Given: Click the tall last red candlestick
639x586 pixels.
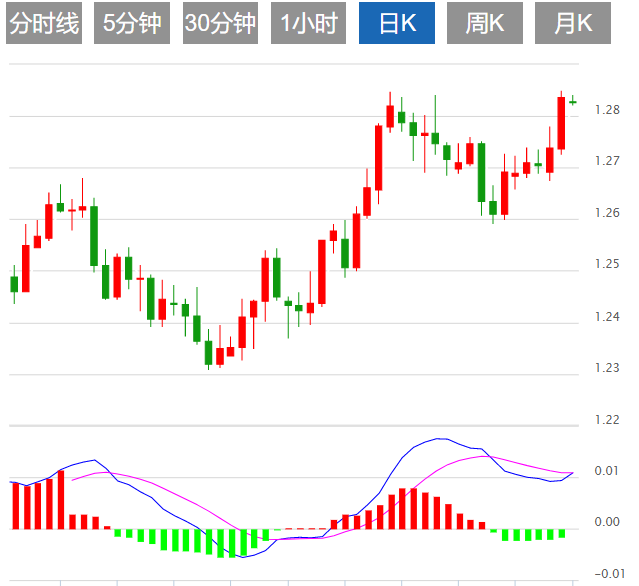Looking at the screenshot, I should pos(561,123).
